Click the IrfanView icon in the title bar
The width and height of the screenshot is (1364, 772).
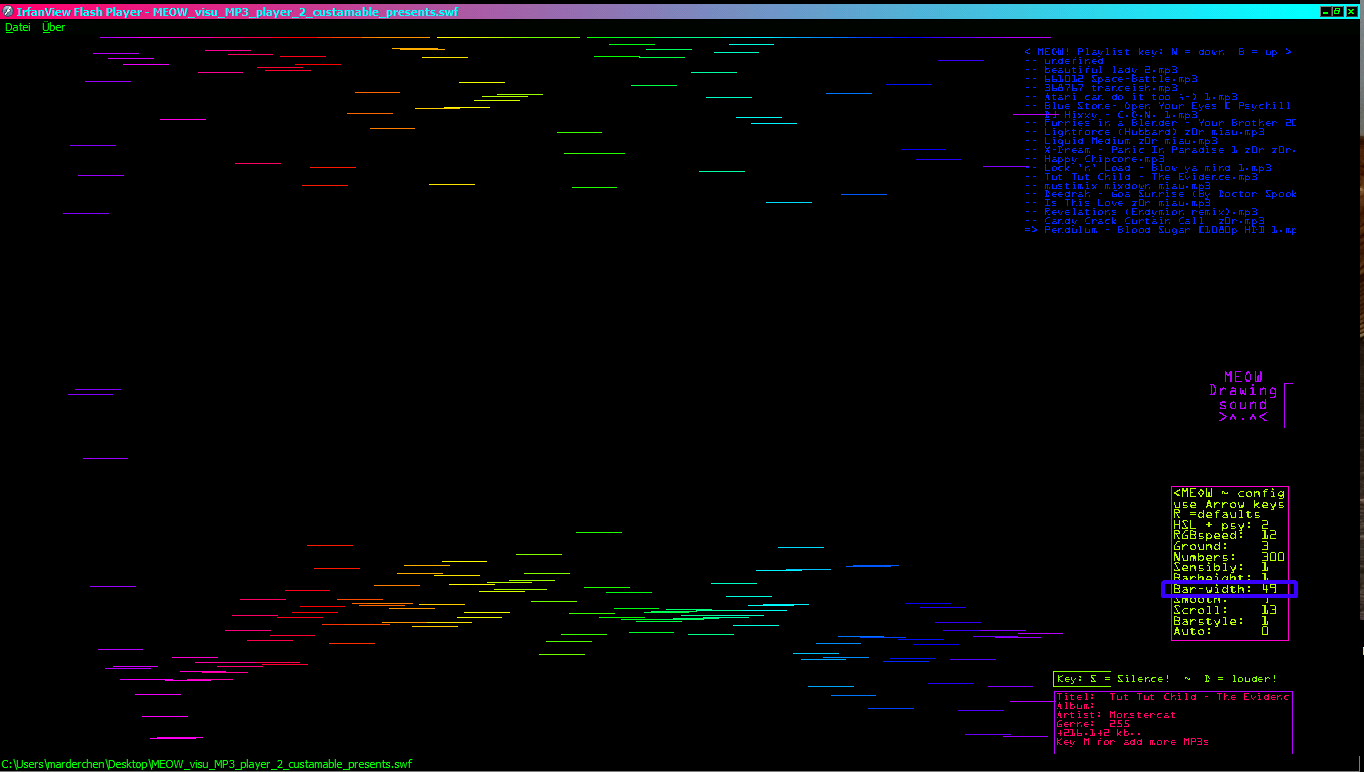pos(8,11)
